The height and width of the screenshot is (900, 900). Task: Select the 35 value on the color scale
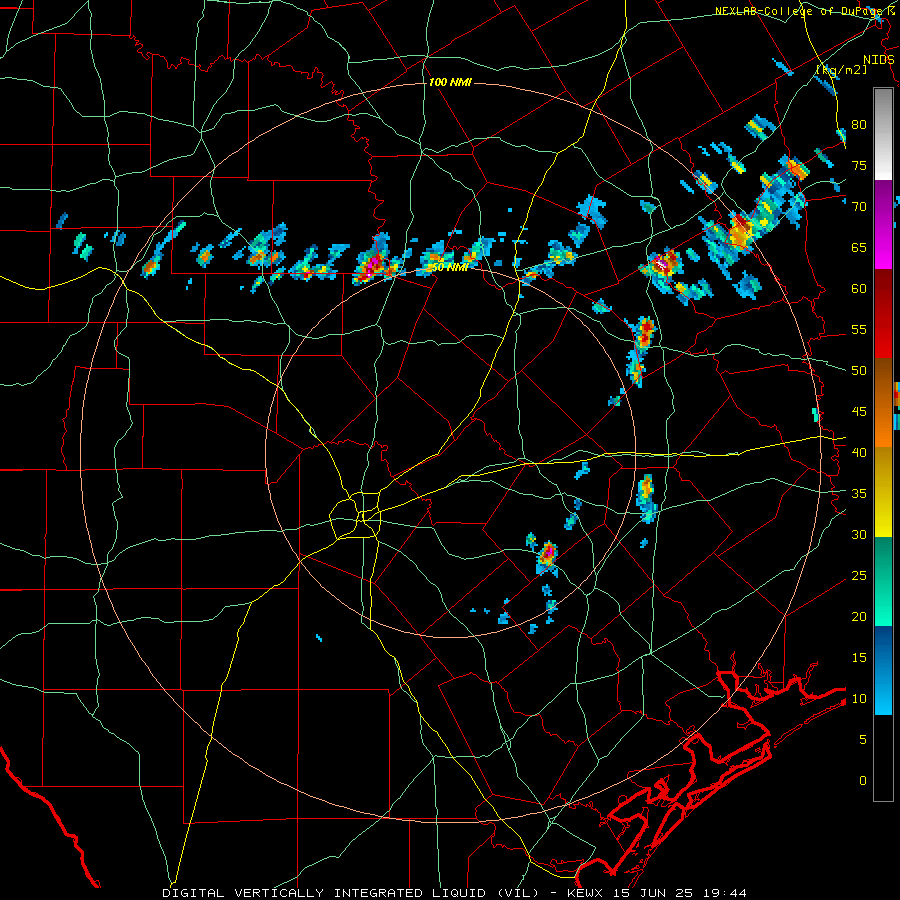click(859, 494)
